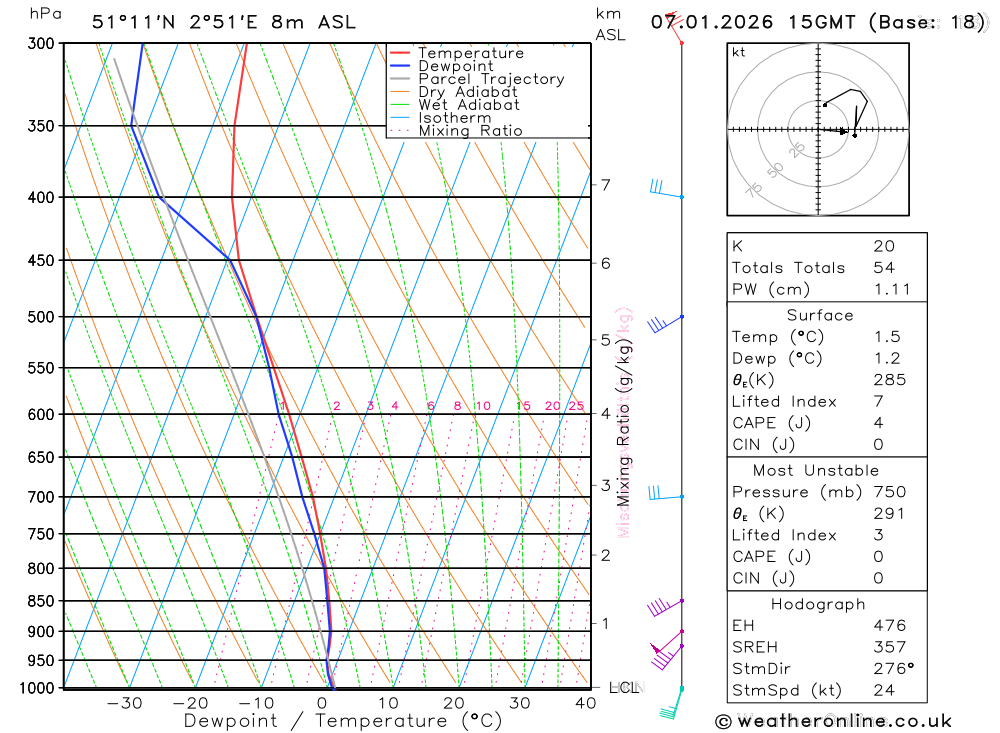Viewport: 1000px width, 733px height.
Task: Click the wind barb at 700 hPa
Action: pyautogui.click(x=665, y=492)
